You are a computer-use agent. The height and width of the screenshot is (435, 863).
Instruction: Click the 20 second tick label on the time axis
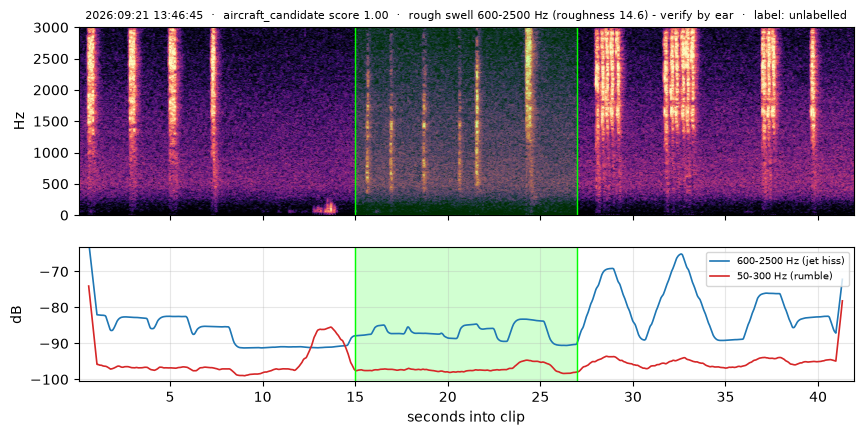tap(448, 396)
